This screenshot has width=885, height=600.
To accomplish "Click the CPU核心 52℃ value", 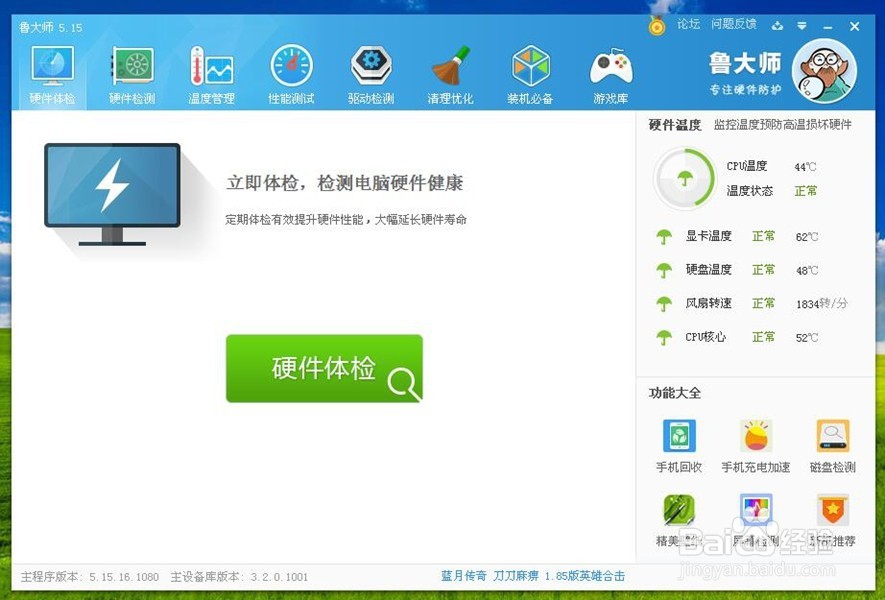I will coord(807,338).
